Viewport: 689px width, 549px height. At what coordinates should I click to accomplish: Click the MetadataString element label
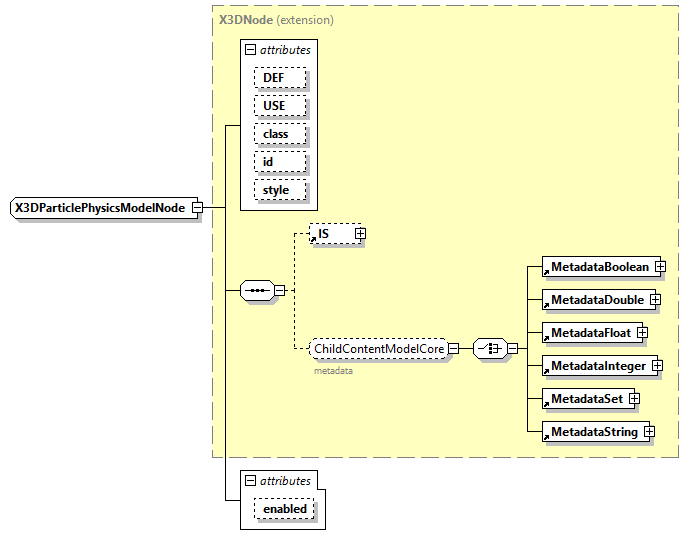tap(595, 432)
